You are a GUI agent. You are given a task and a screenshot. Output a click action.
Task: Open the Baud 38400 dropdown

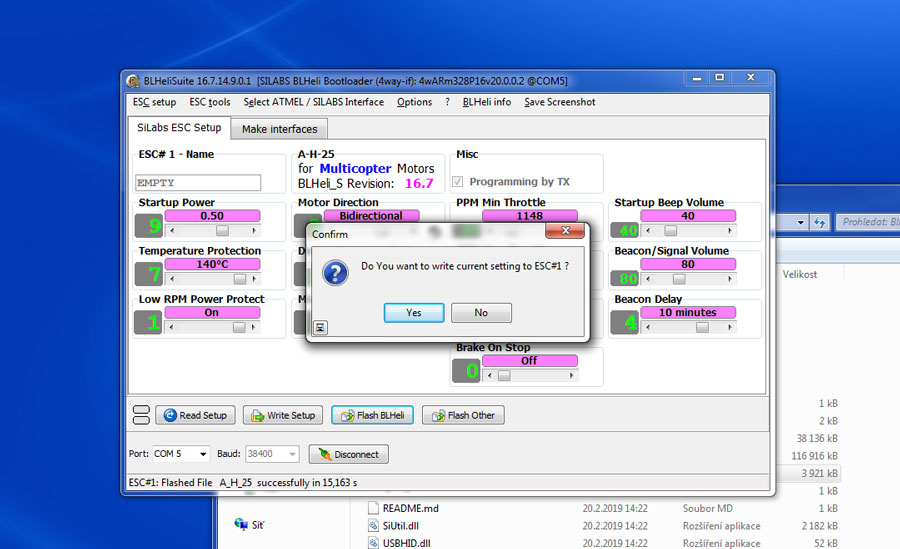pyautogui.click(x=292, y=454)
